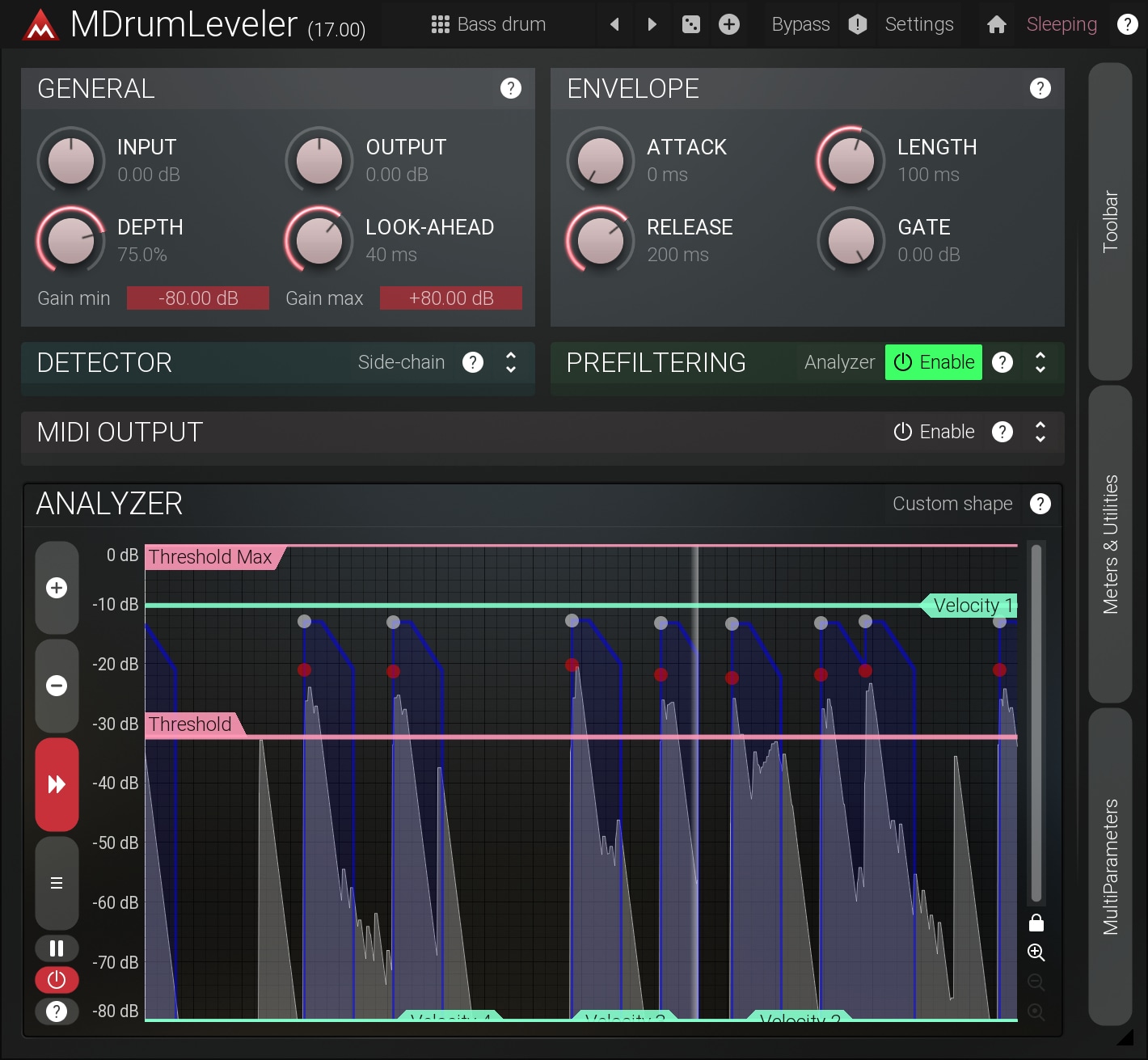Viewport: 1148px width, 1060px height.
Task: Click the home icon in top bar
Action: point(996,24)
